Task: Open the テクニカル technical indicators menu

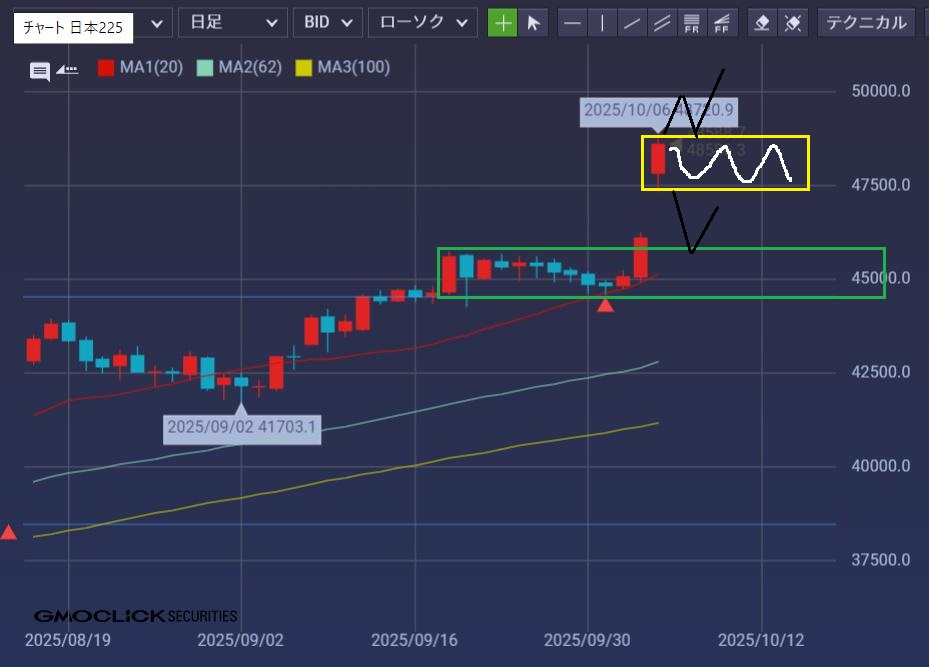Action: (868, 23)
